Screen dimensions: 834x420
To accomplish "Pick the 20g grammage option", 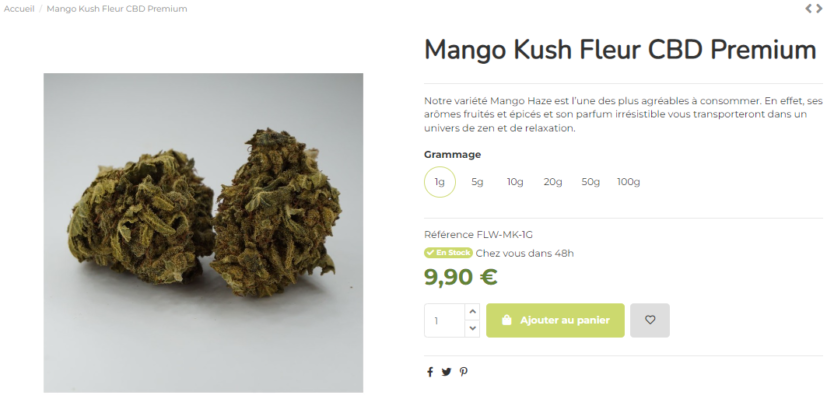I will 553,182.
